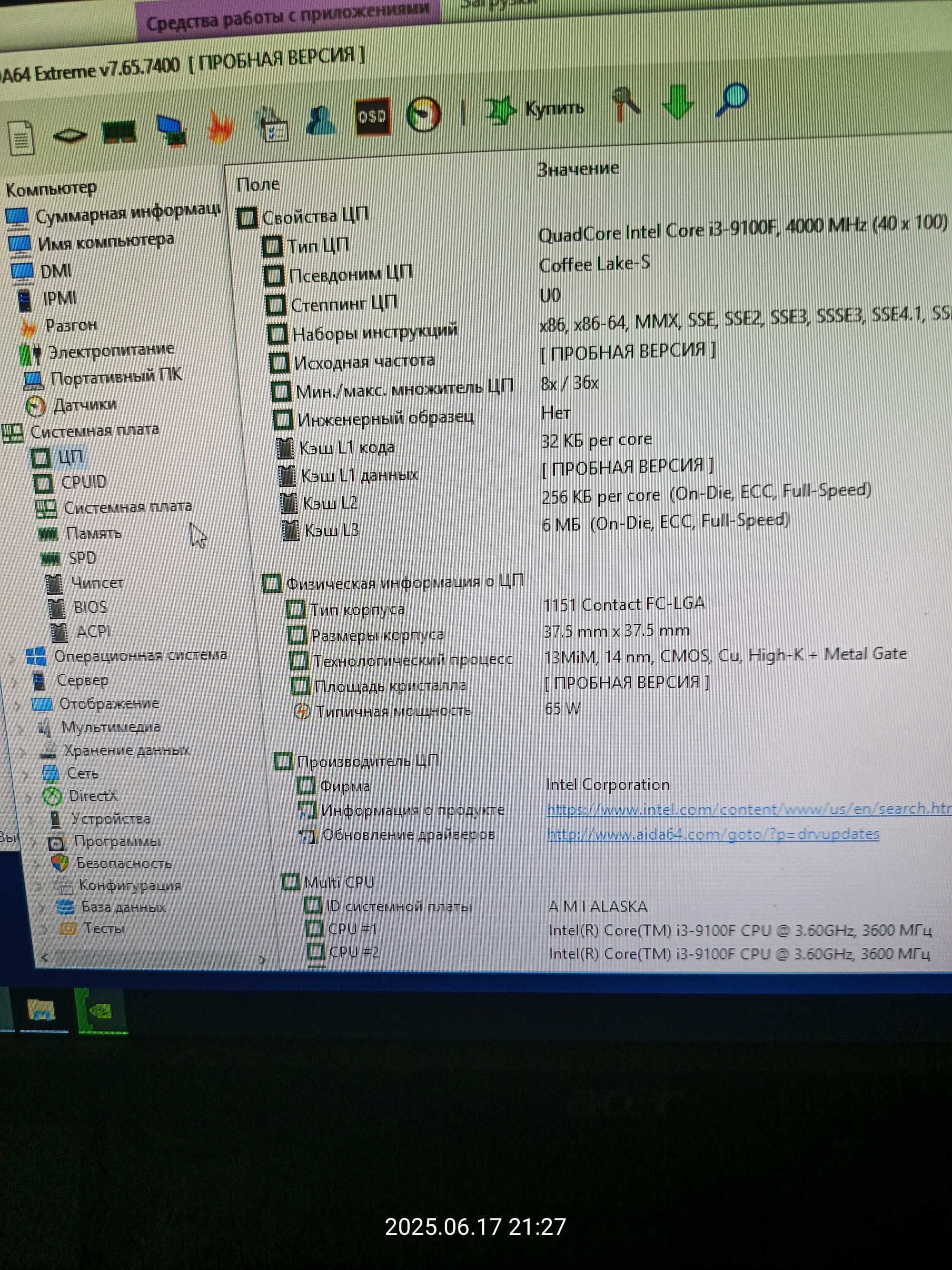This screenshot has width=952, height=1270.
Task: Select Конфигурация tree item
Action: click(x=117, y=885)
